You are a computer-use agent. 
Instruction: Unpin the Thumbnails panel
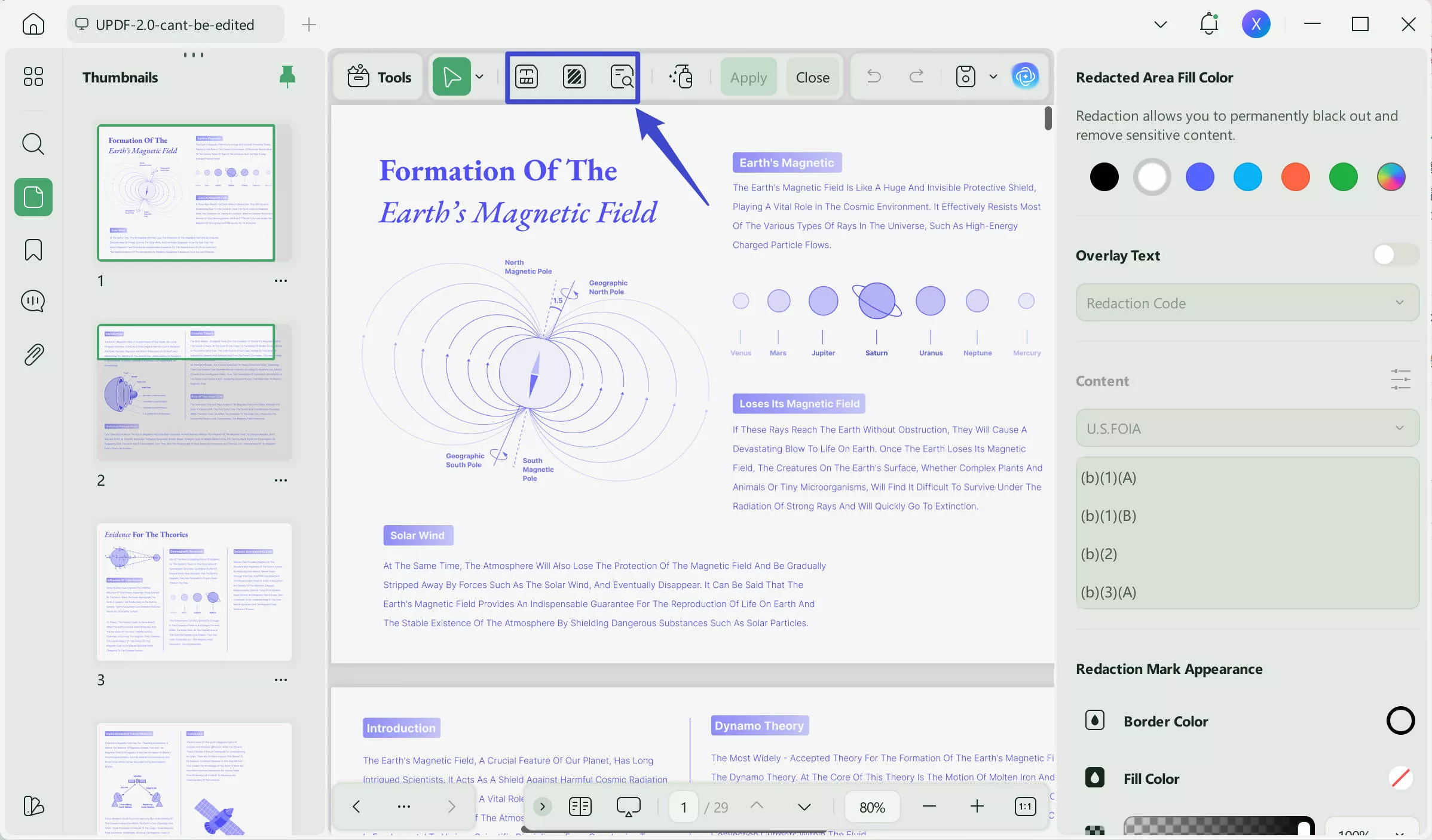287,76
